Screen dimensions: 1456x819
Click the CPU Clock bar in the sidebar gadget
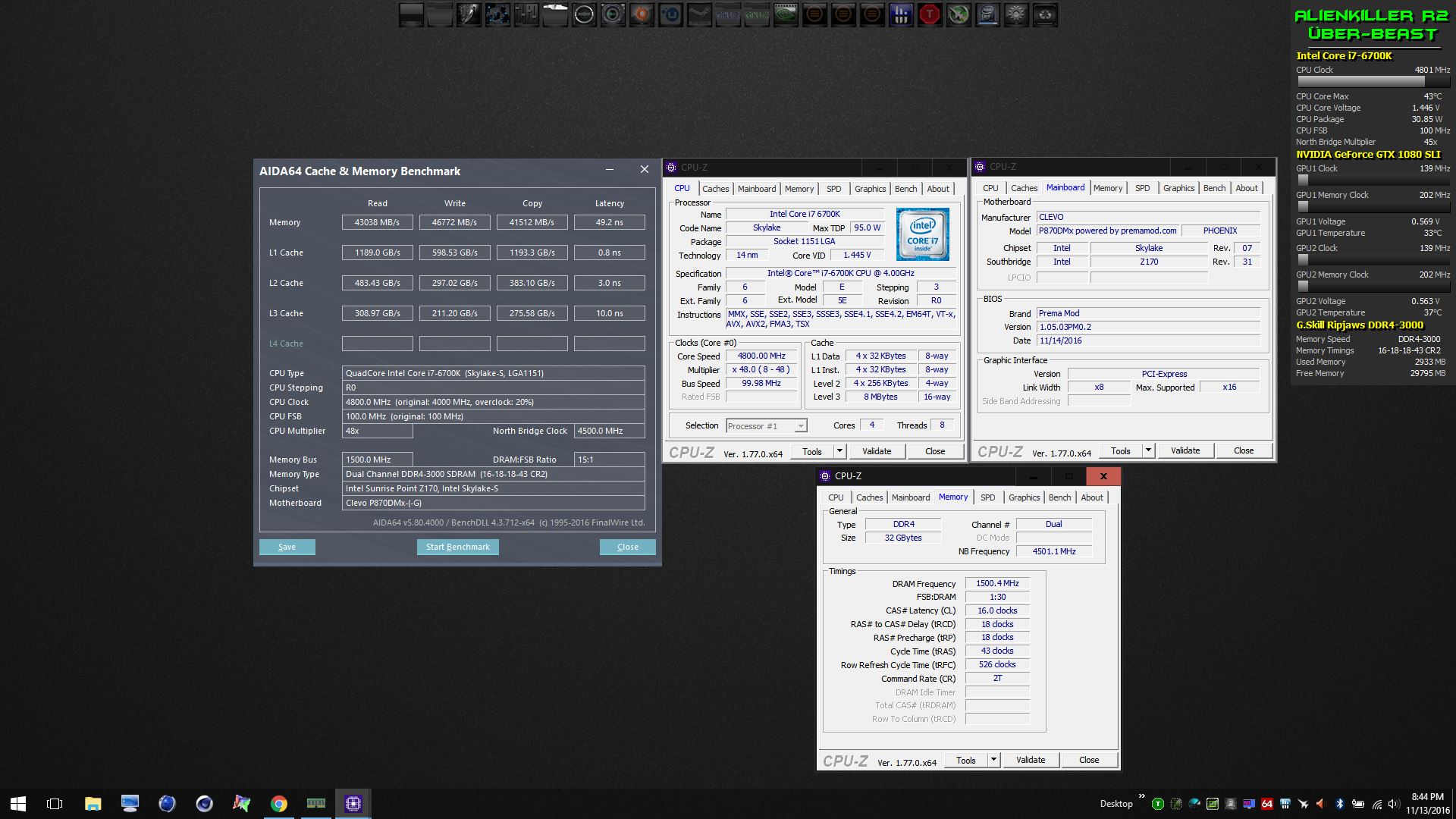pos(1373,82)
